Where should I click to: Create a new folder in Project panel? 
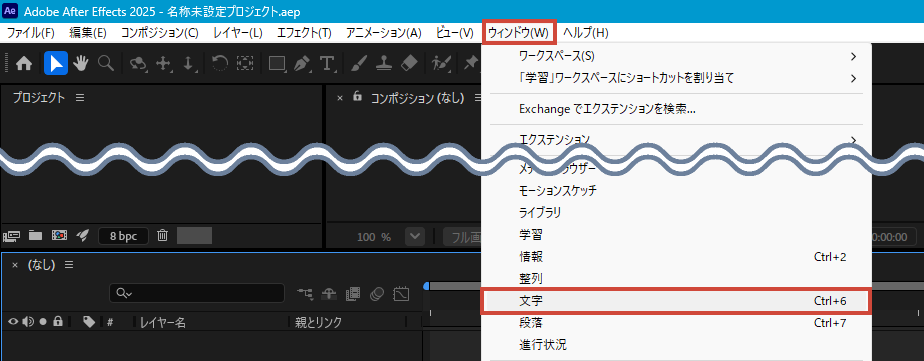(x=36, y=236)
